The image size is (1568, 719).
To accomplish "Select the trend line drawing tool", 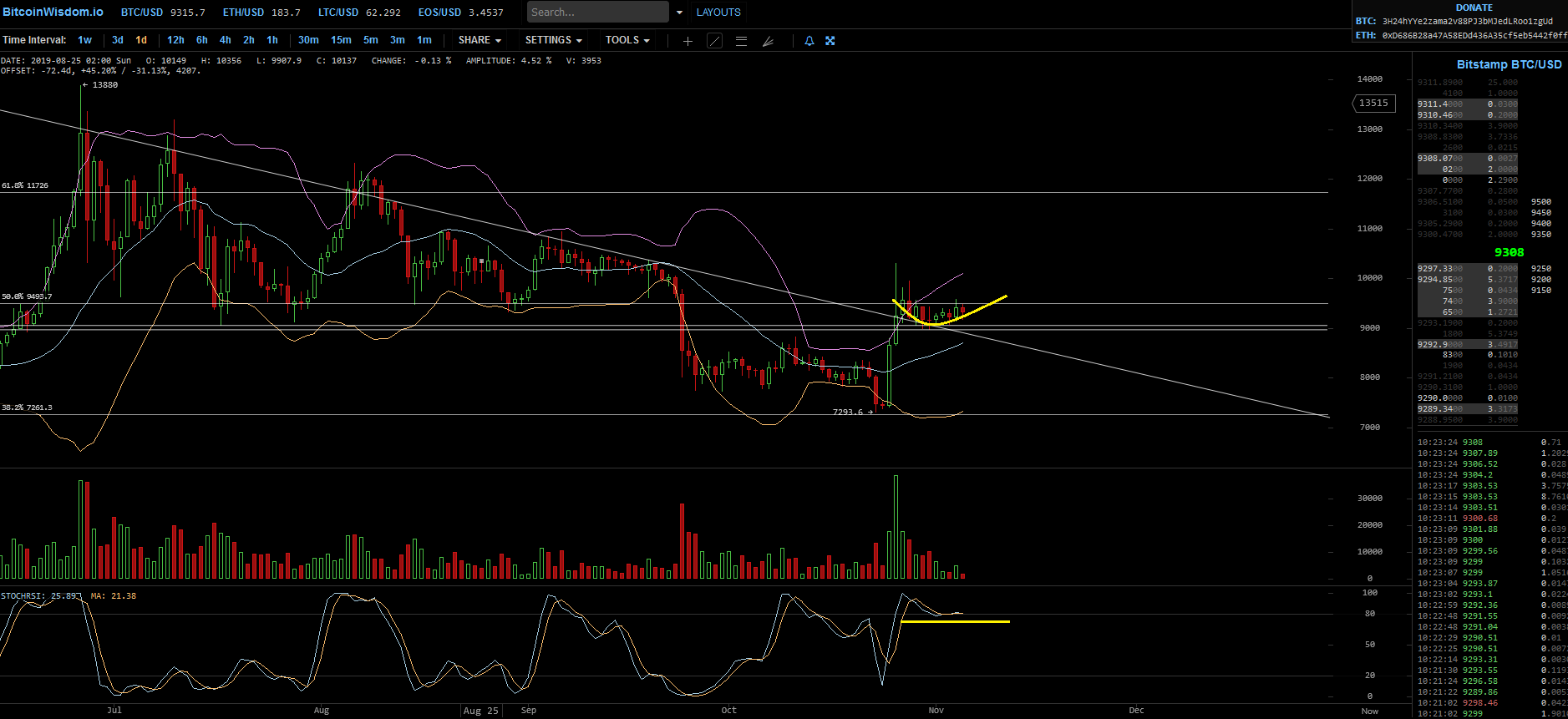I will 714,41.
